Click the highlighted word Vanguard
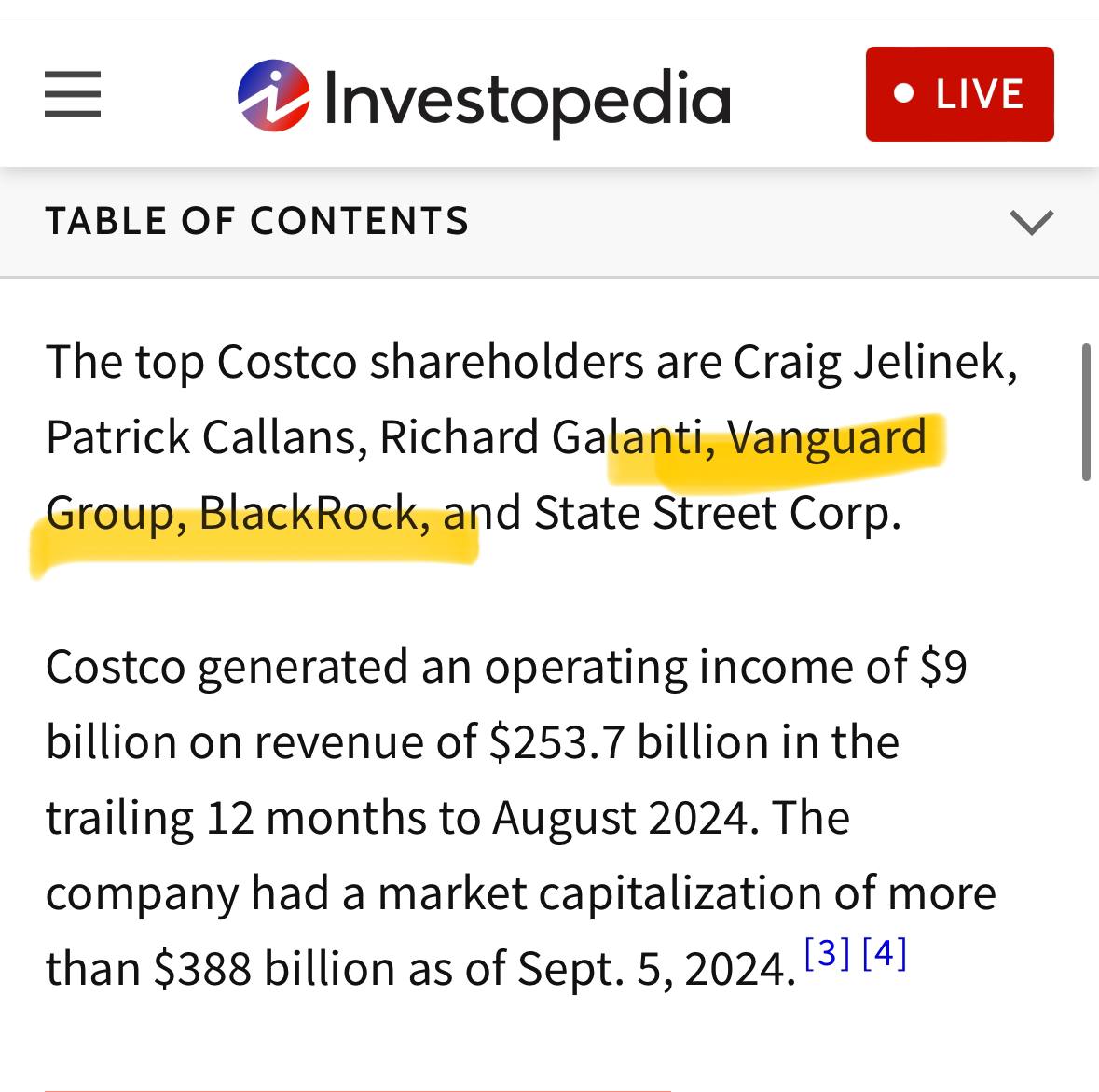This screenshot has width=1099, height=1092. pos(827,437)
